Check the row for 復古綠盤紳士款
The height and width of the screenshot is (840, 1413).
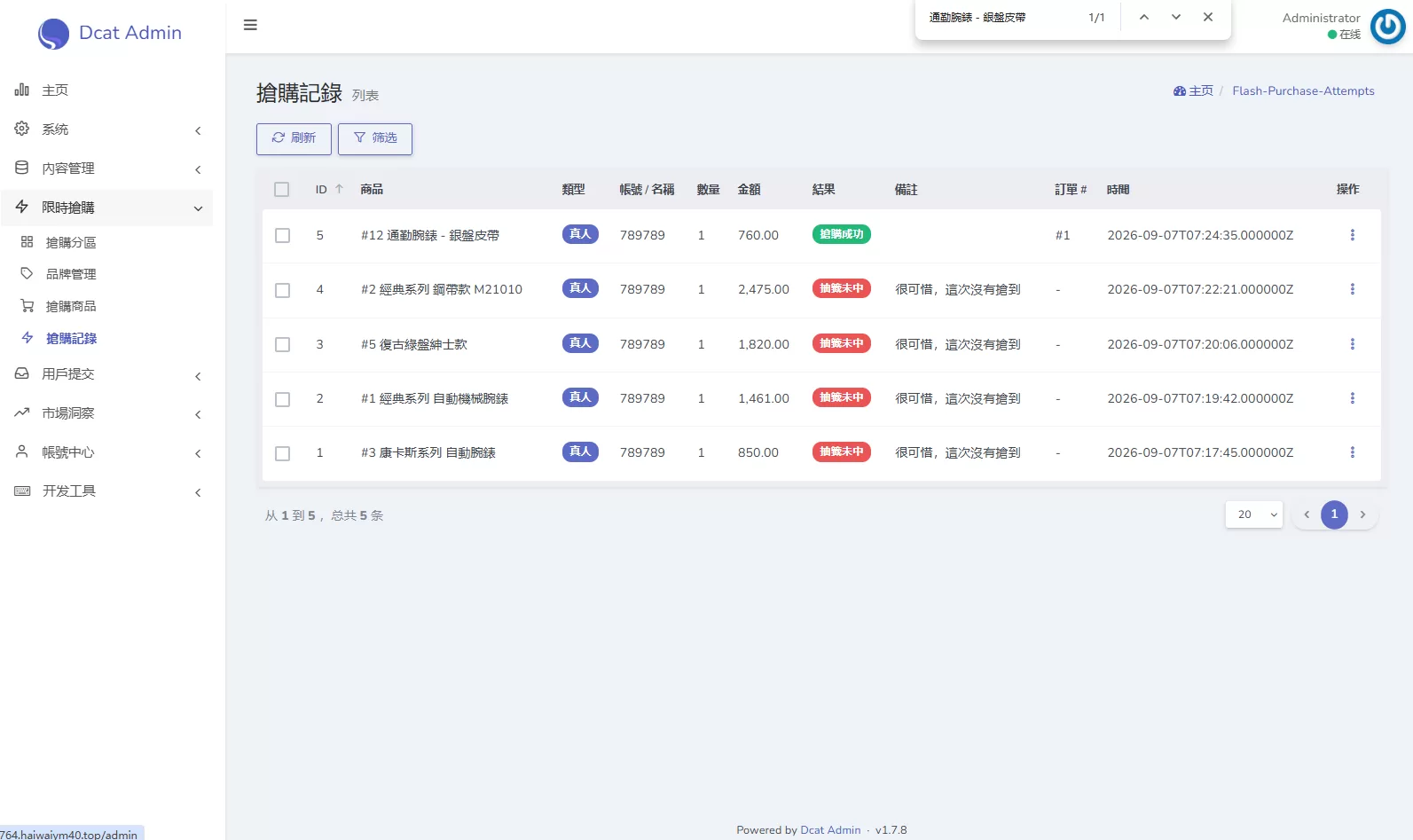pos(282,344)
